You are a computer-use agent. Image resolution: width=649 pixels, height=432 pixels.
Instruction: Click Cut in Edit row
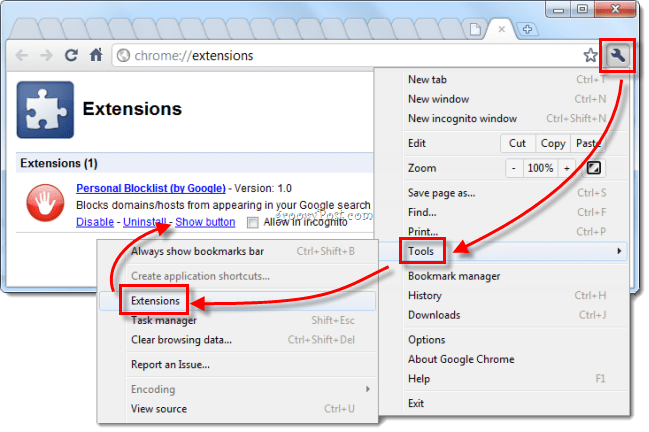pyautogui.click(x=517, y=143)
